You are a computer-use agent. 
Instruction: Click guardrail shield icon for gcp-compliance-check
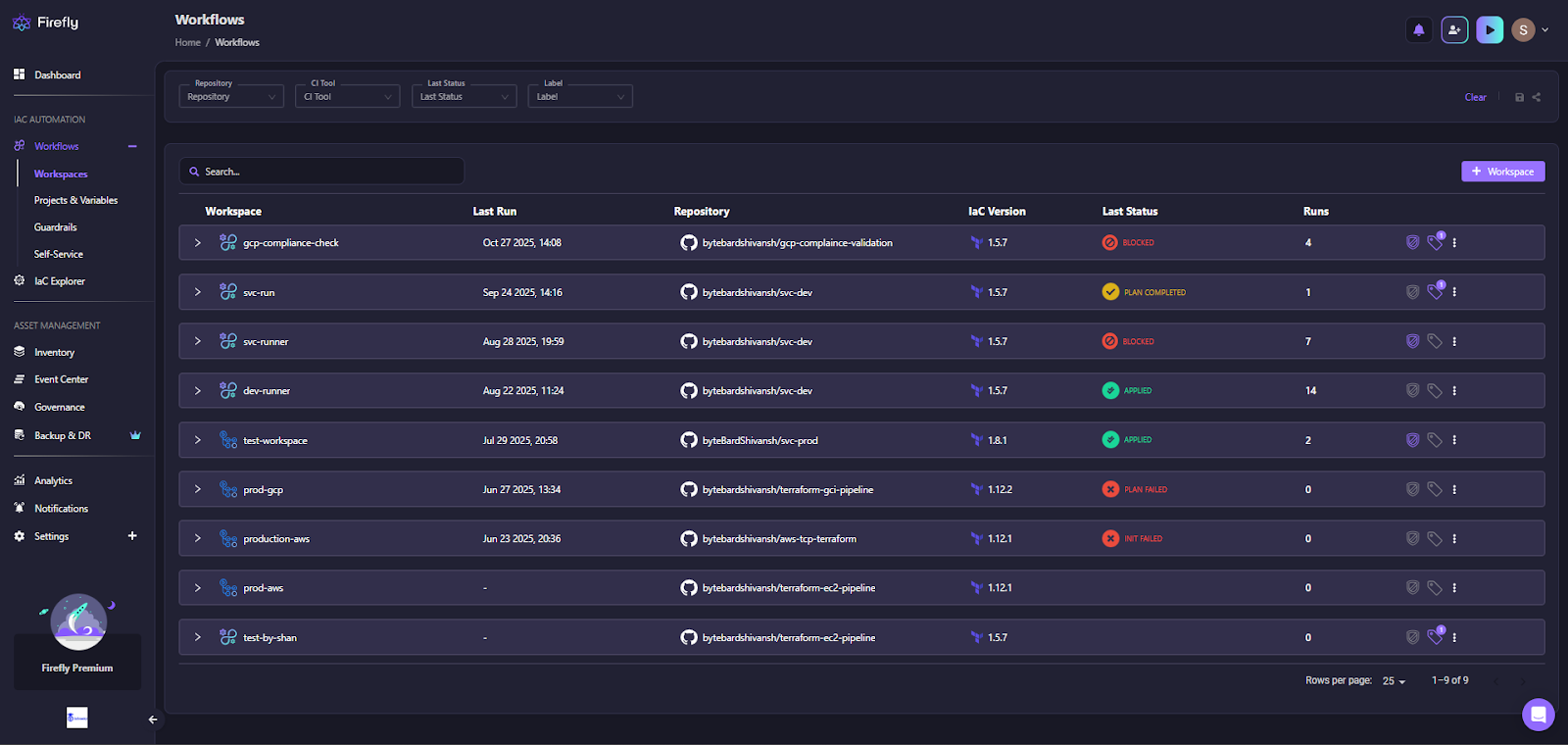pos(1412,242)
